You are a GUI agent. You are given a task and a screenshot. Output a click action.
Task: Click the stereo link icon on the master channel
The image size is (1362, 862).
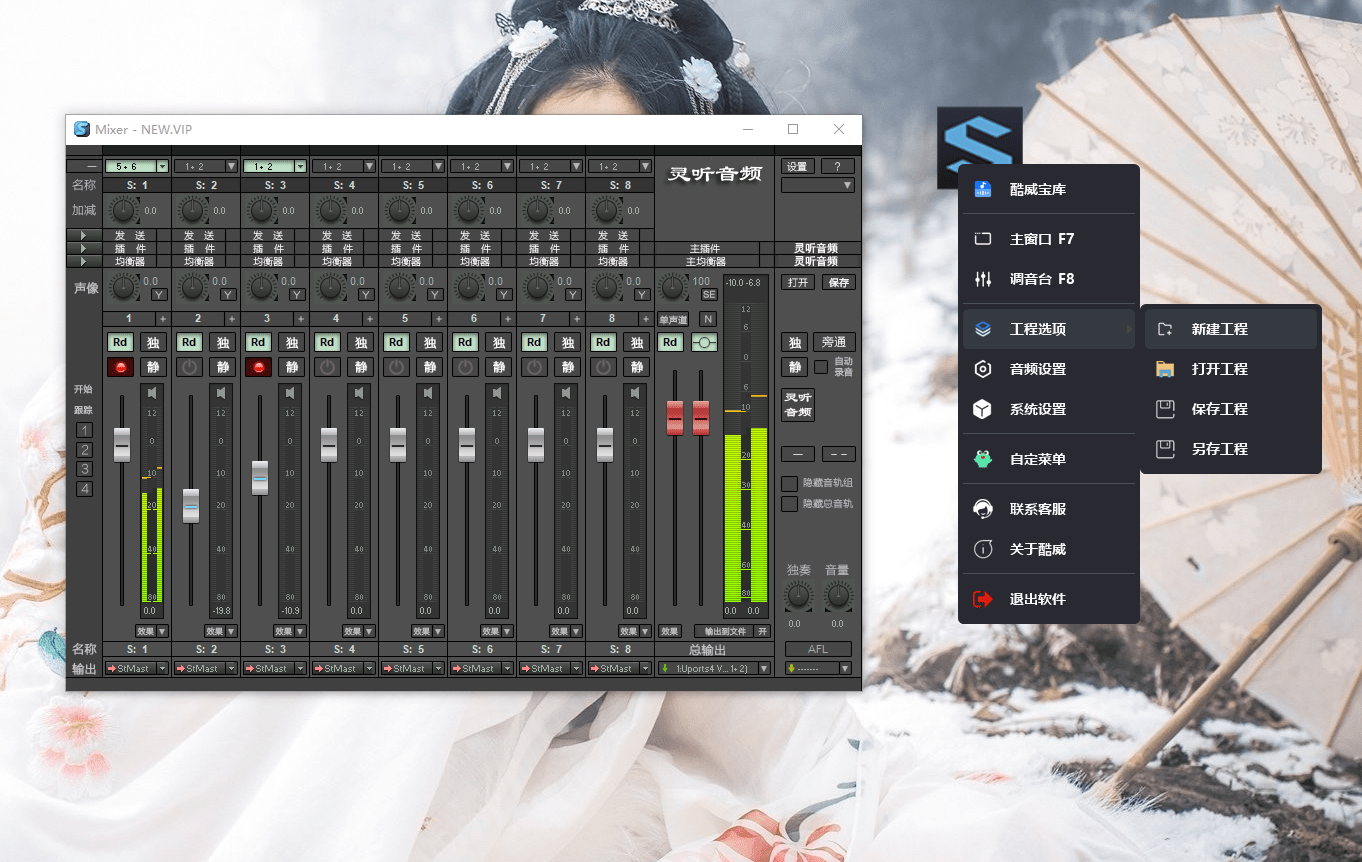[x=705, y=342]
